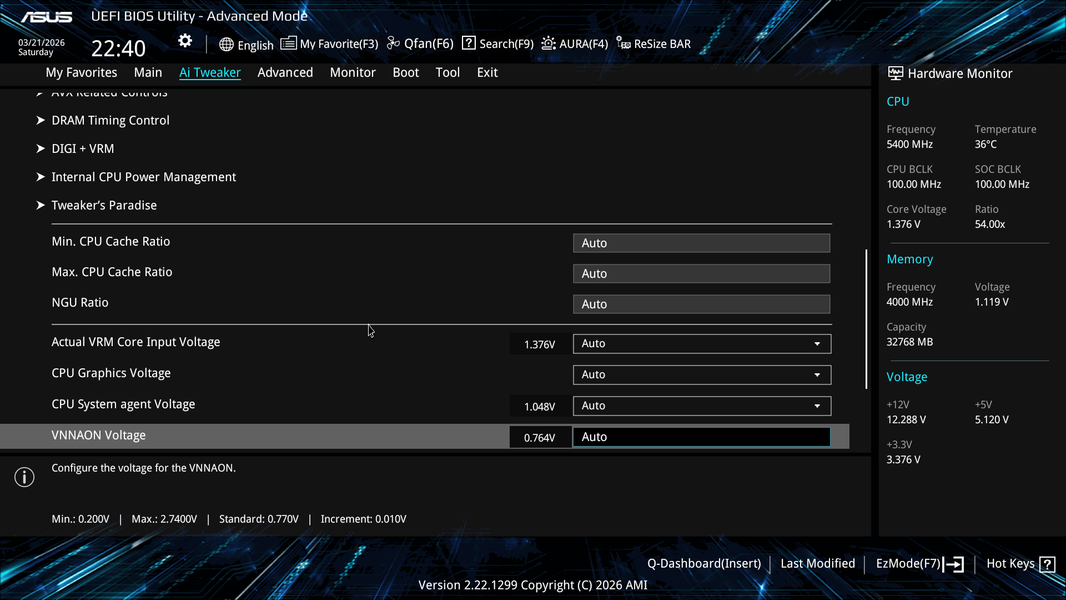
Task: Switch to My Favorites tab
Action: (81, 72)
